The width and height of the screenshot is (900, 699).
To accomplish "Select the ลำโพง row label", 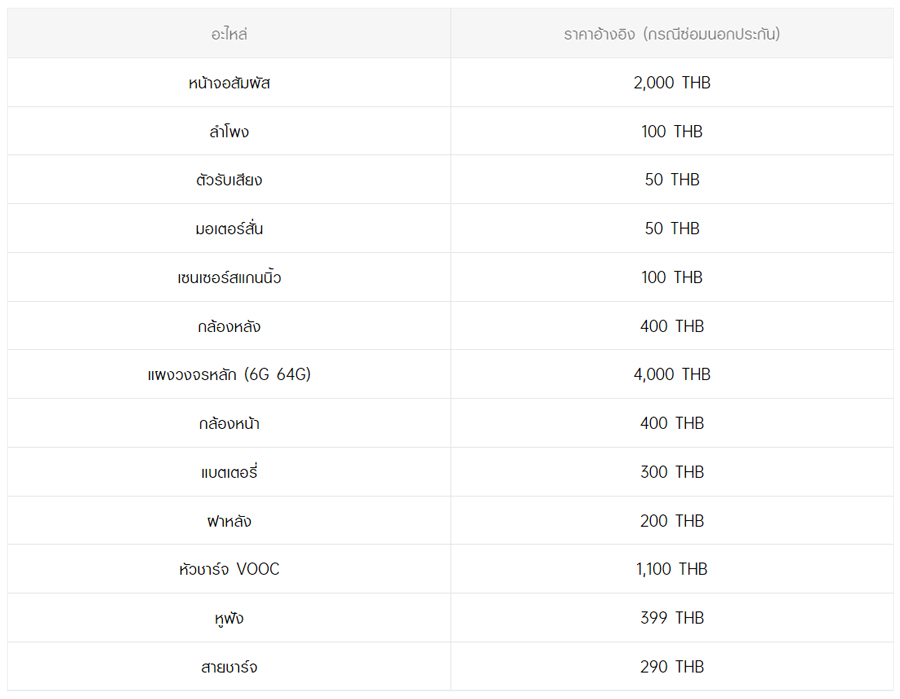I will point(229,131).
